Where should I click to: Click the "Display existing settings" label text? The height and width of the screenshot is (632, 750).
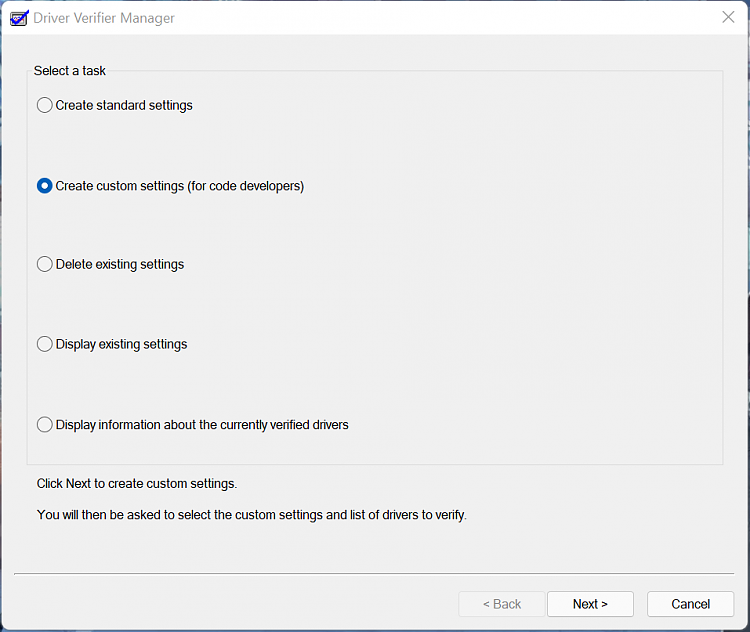pos(121,344)
